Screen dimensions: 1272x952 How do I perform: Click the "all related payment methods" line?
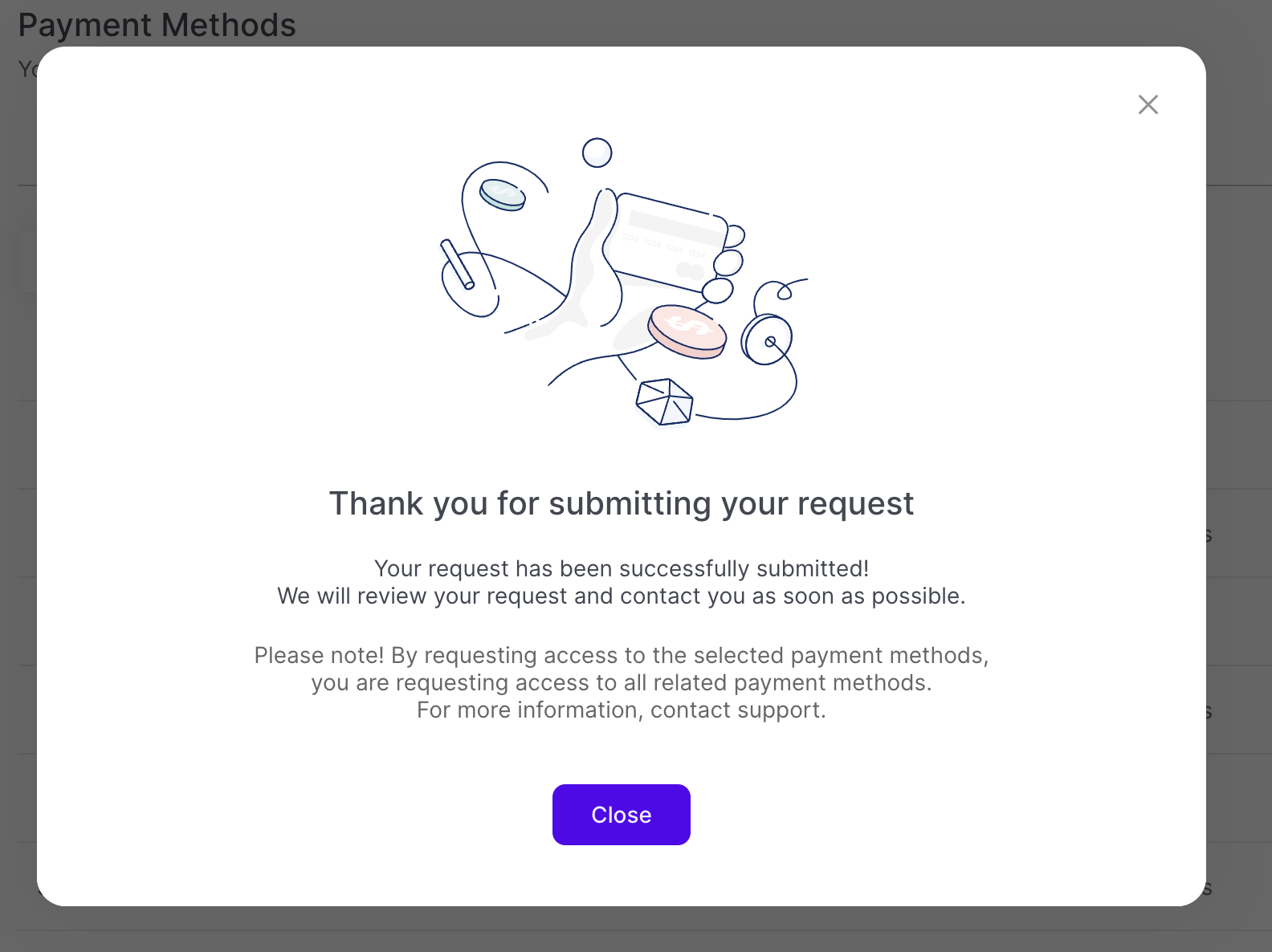(x=622, y=683)
